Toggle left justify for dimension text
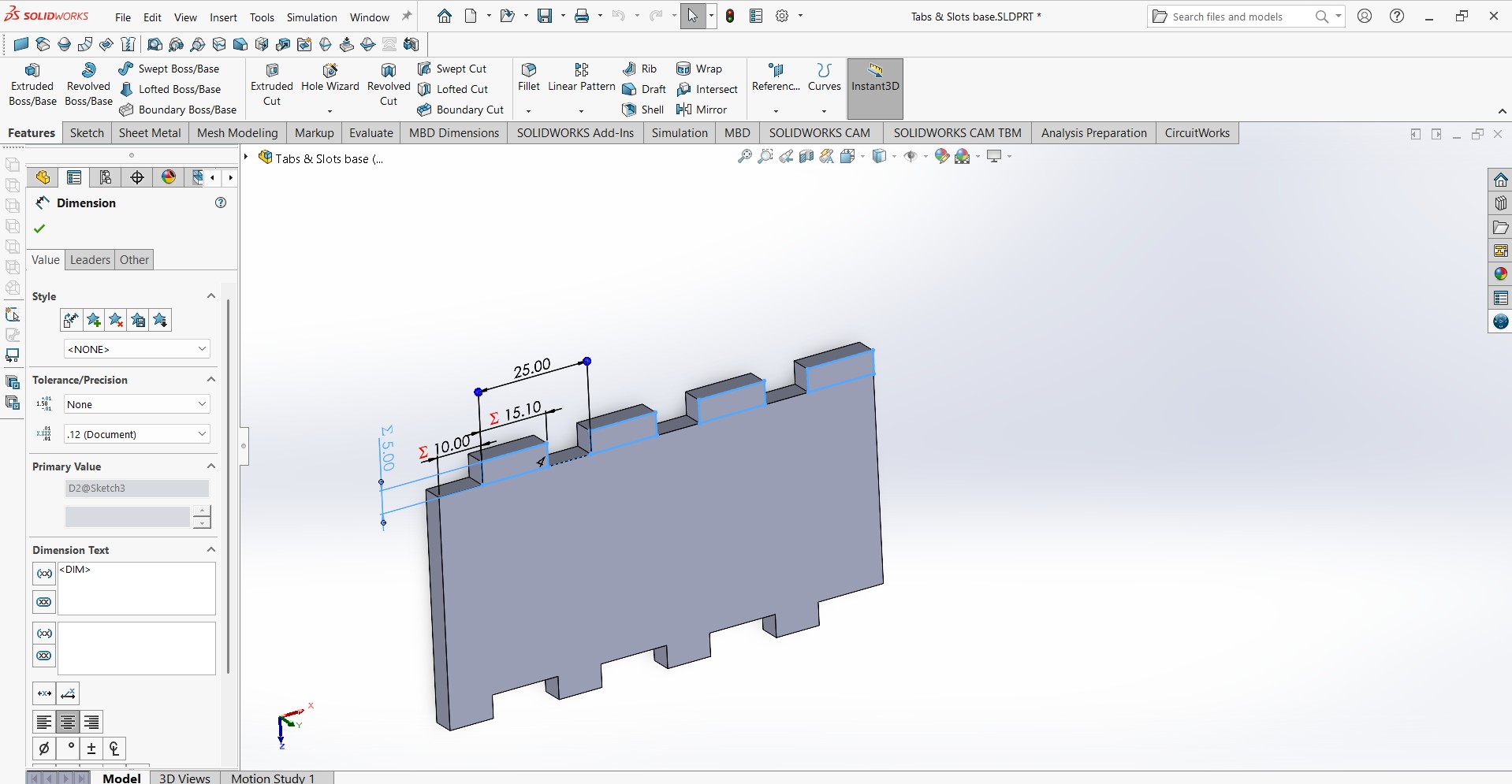The height and width of the screenshot is (784, 1512). [x=44, y=722]
